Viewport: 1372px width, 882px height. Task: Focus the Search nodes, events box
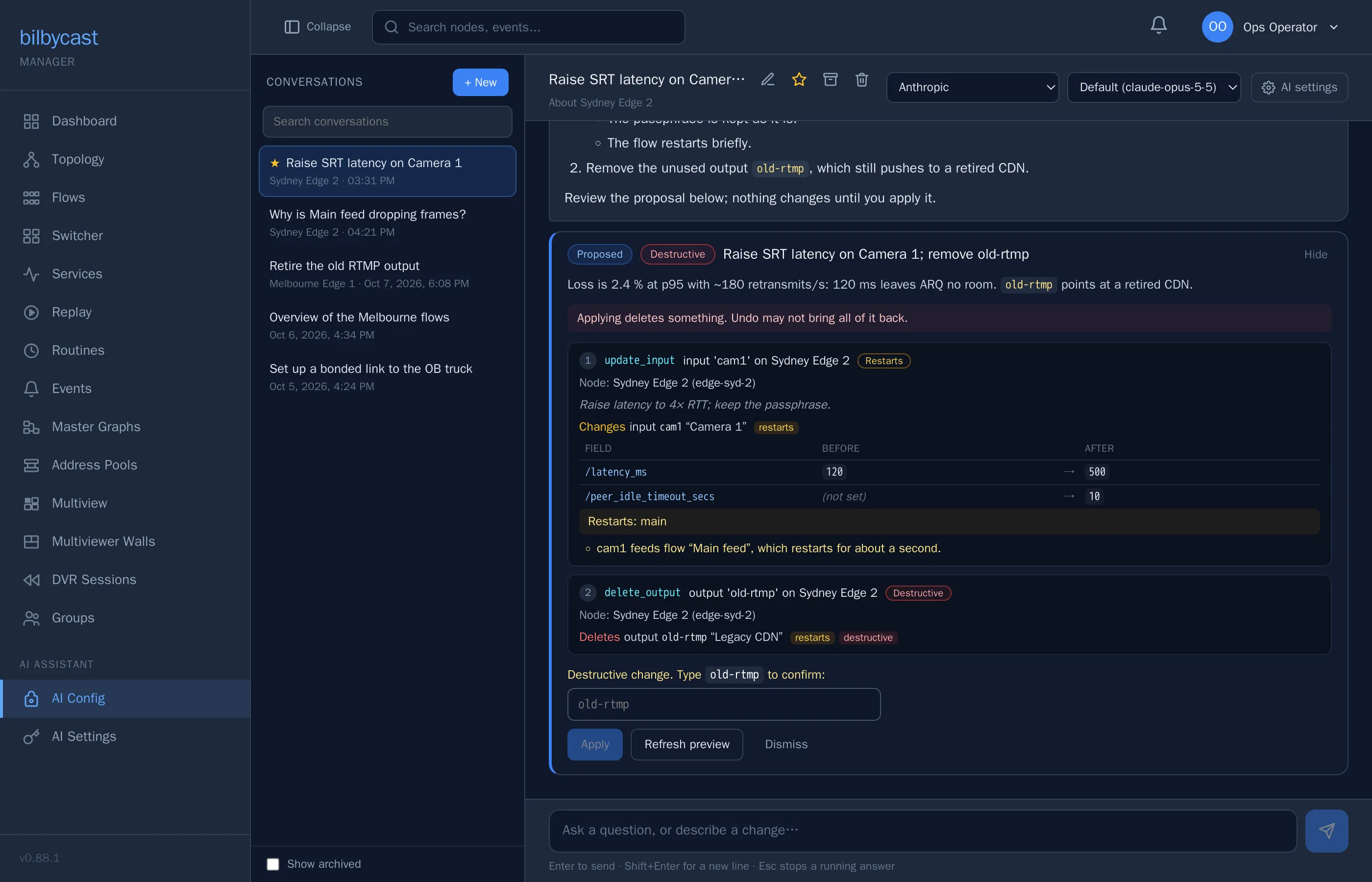[528, 27]
